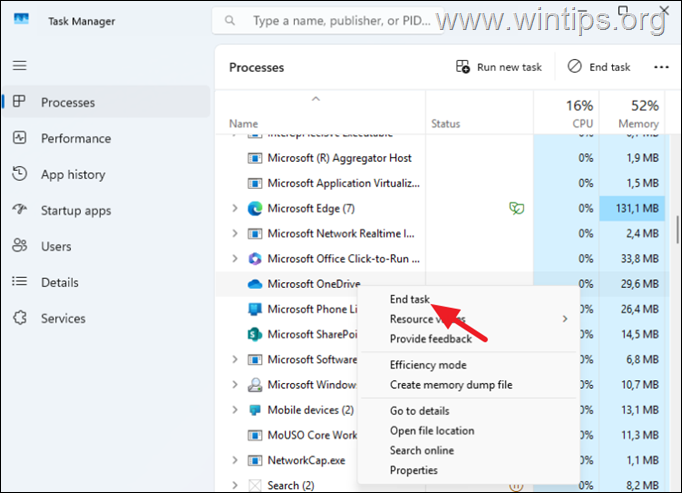
Task: Expand the Microsoft Software row
Action: (x=235, y=359)
